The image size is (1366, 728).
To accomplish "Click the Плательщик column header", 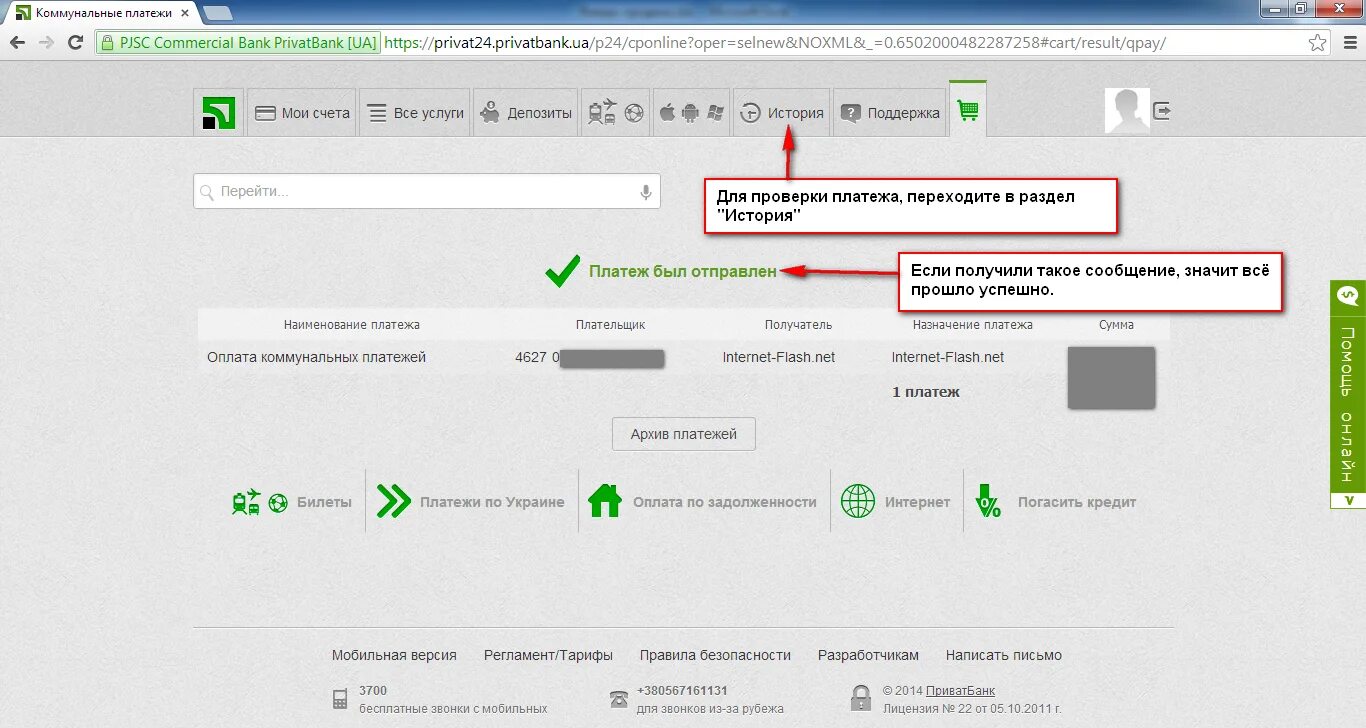I will coord(610,325).
